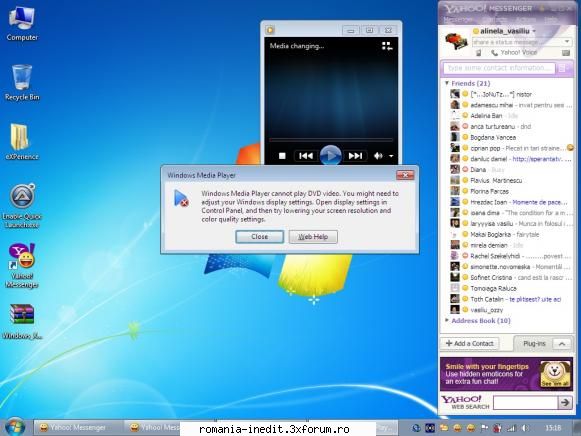
Task: Select contact Rachel Szekelyhidi
Action: pyautogui.click(x=510, y=256)
